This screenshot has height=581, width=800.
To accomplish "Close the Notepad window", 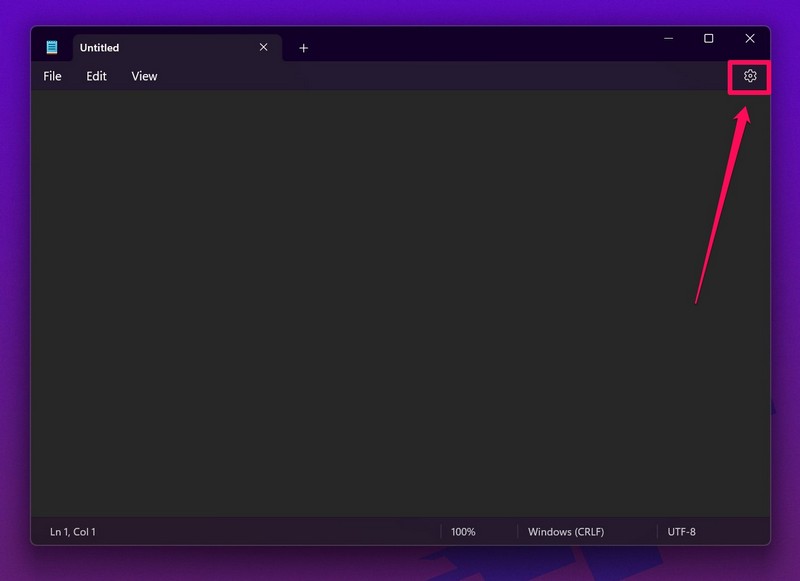I will [749, 38].
